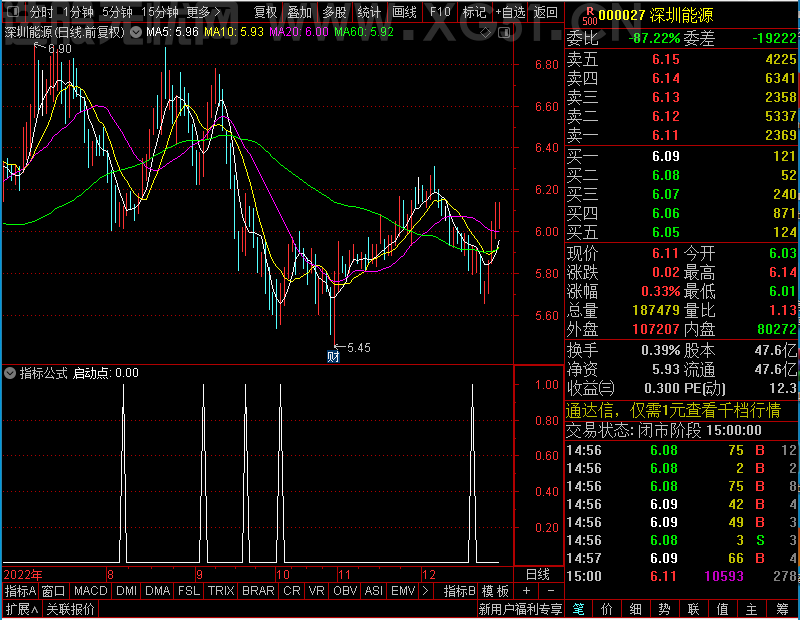The width and height of the screenshot is (800, 620).
Task: Show more indicators with the > arrow after EMV
Action: tap(425, 591)
